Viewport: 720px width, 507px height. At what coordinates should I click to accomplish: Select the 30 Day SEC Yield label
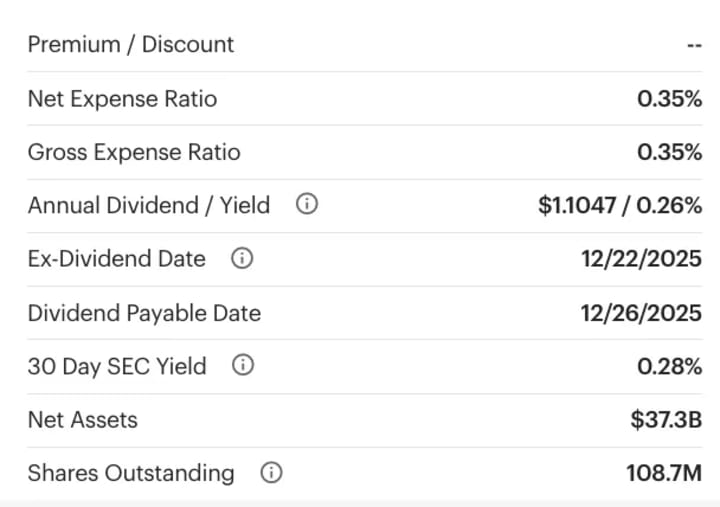click(x=117, y=366)
